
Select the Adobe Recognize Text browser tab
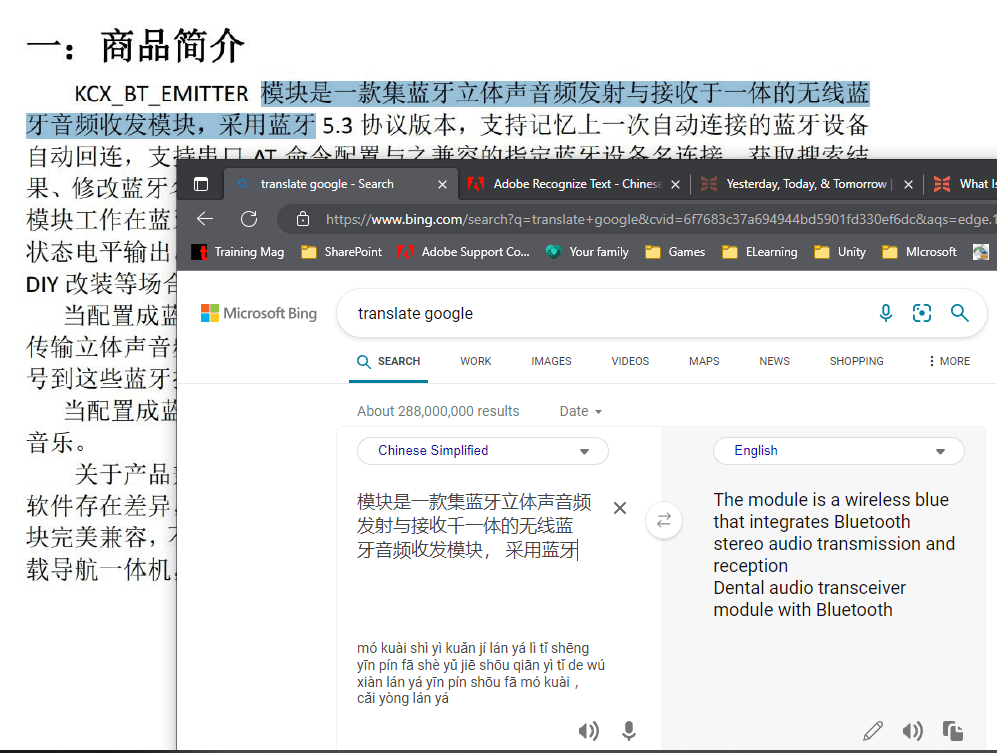(571, 184)
